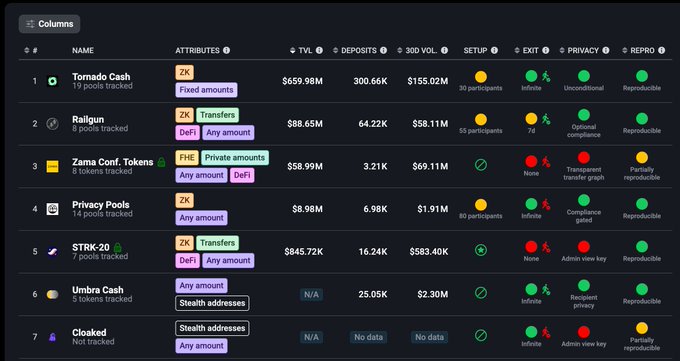Click the Stealth addresses tag for Umbra Cash
Image resolution: width=680 pixels, height=361 pixels.
tap(212, 303)
